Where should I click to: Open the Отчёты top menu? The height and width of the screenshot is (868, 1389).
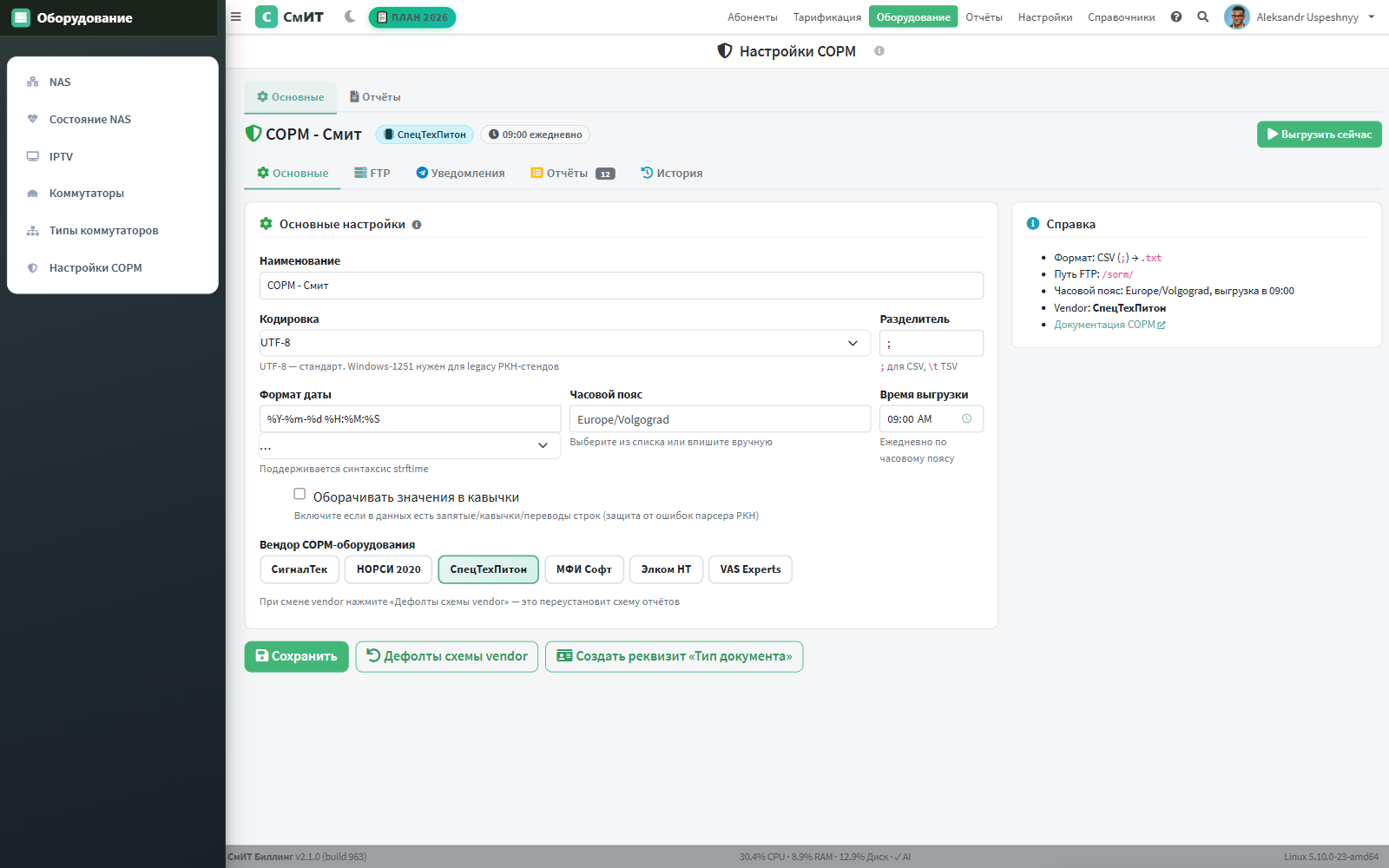(x=984, y=17)
